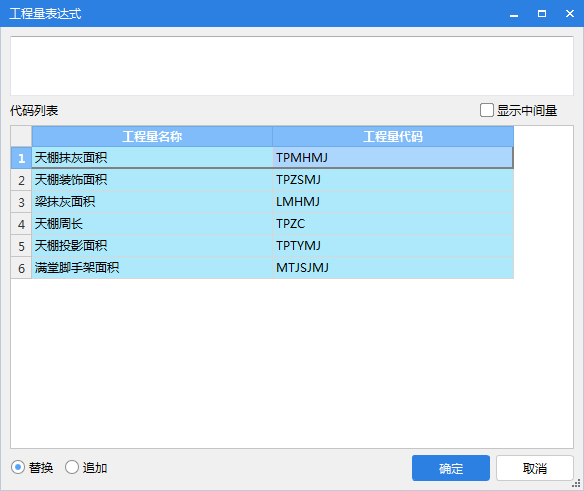Click the 工程量名称 column header
The width and height of the screenshot is (584, 491).
point(152,136)
